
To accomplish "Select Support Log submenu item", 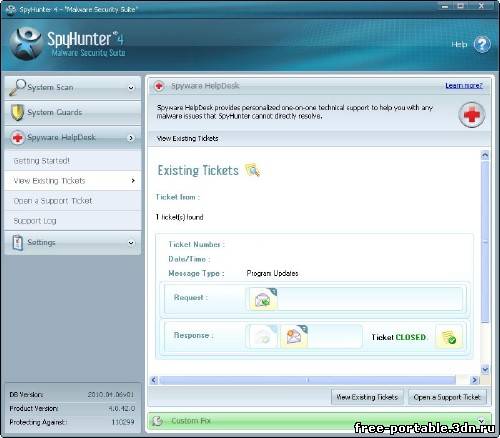I will point(73,221).
